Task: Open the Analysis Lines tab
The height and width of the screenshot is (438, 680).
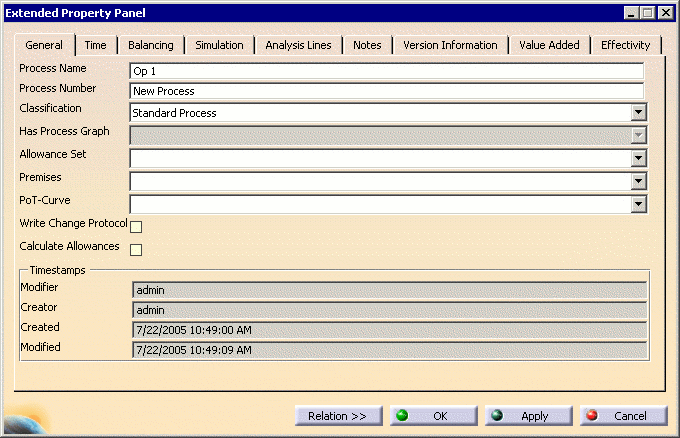Action: coord(298,45)
